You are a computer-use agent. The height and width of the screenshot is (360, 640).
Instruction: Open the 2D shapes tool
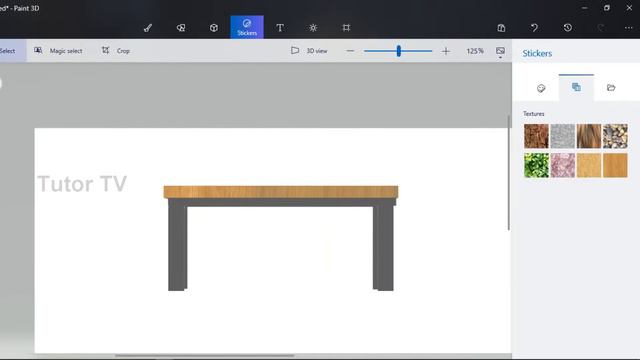pyautogui.click(x=181, y=28)
